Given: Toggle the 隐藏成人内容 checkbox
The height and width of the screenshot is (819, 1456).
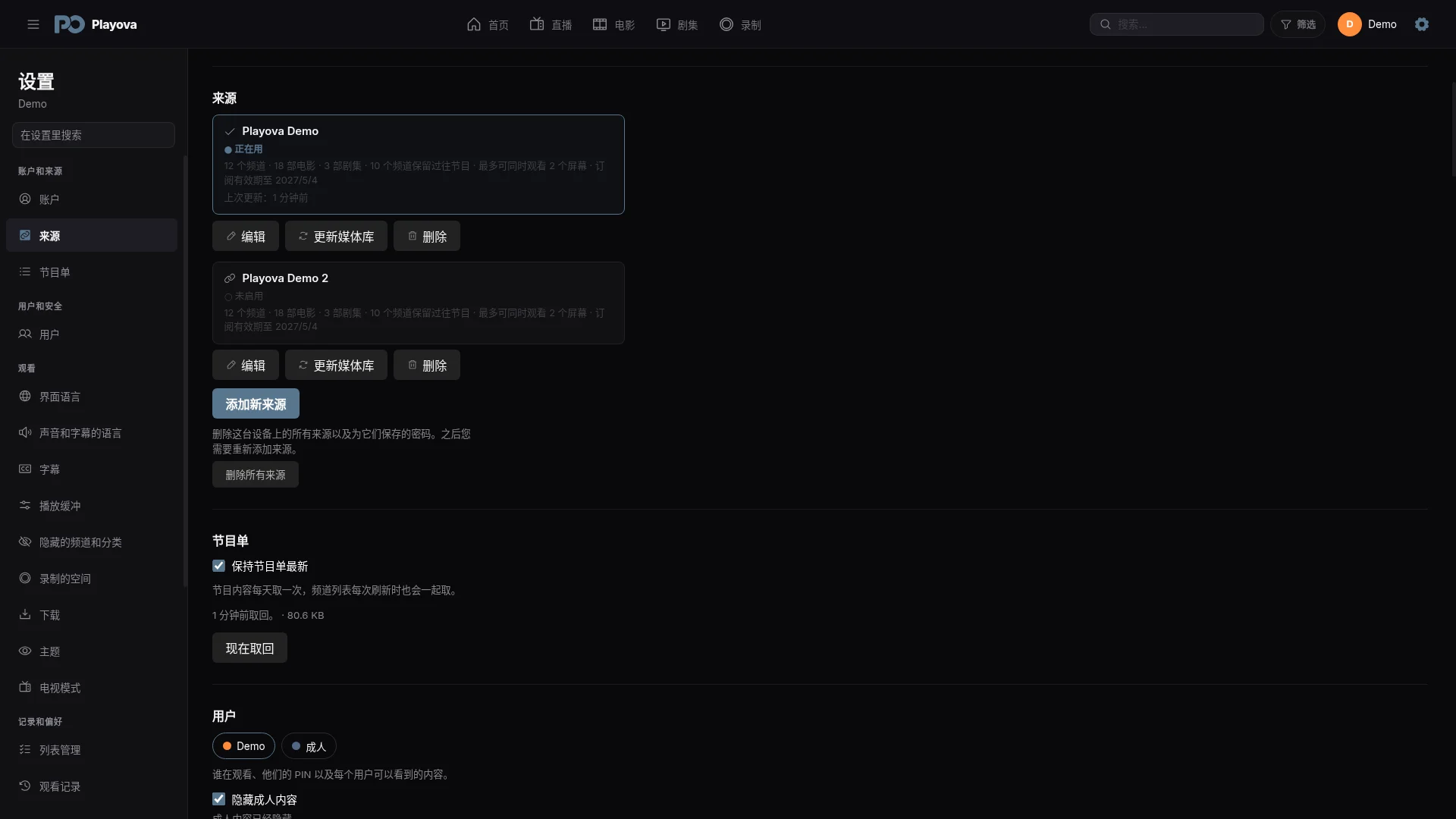Looking at the screenshot, I should 218,799.
